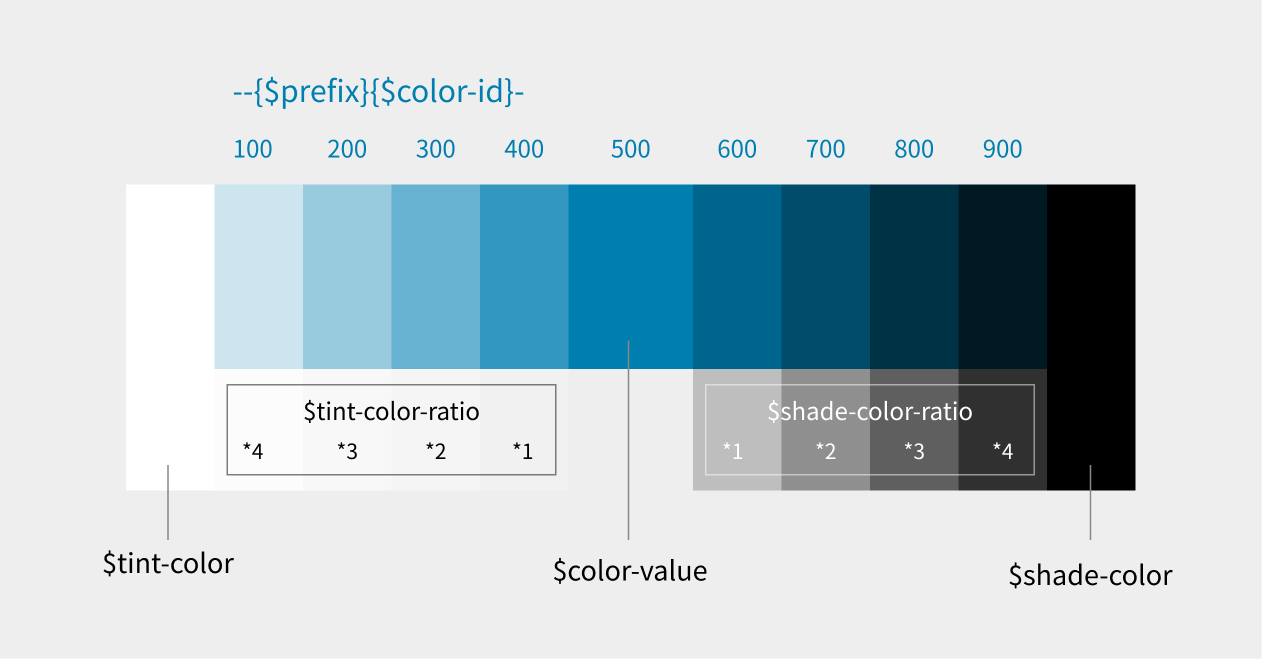Choose the 800 dark navy swatch
The width and height of the screenshot is (1262, 659).
click(914, 276)
